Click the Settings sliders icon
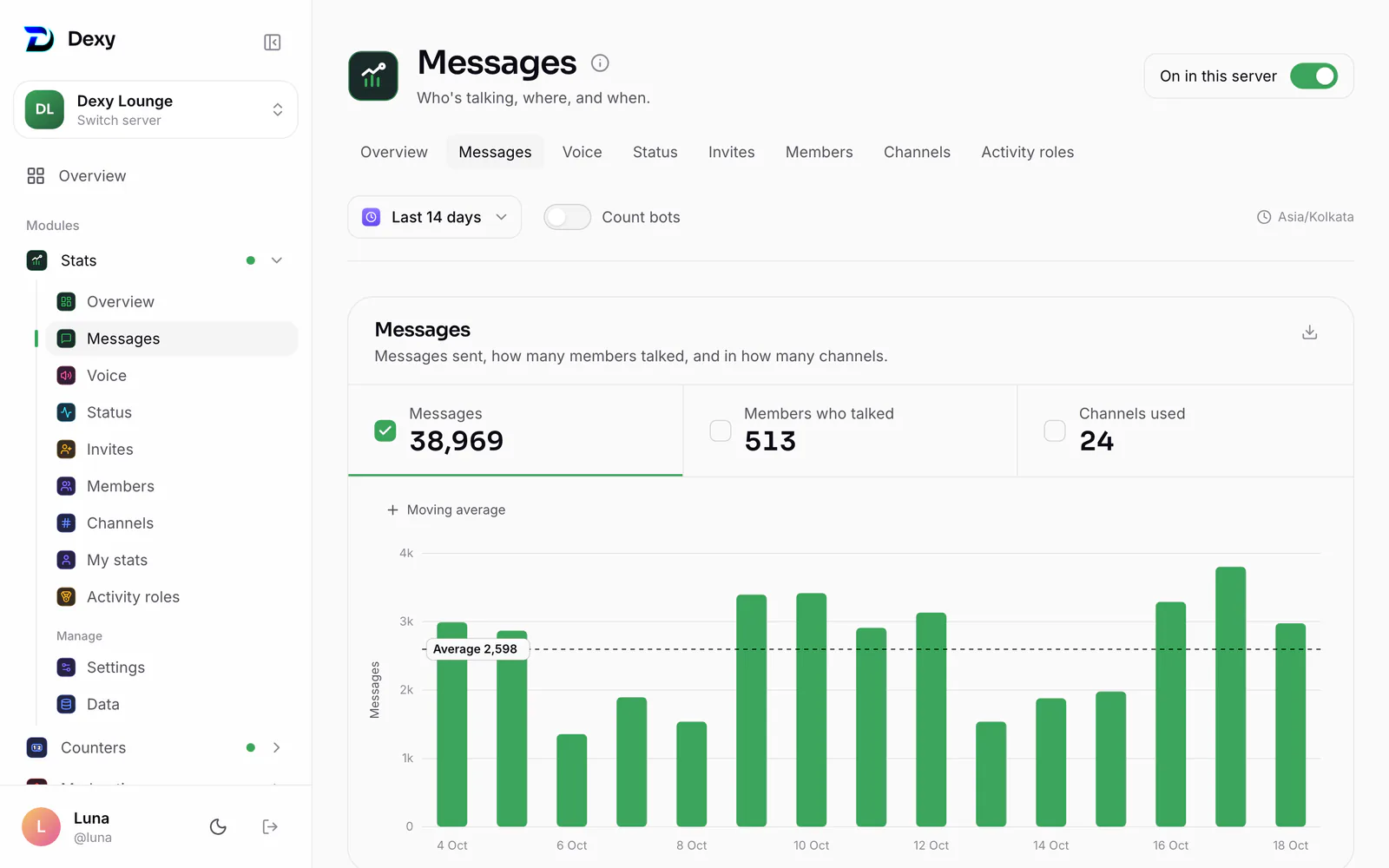This screenshot has width=1389, height=868. (66, 667)
